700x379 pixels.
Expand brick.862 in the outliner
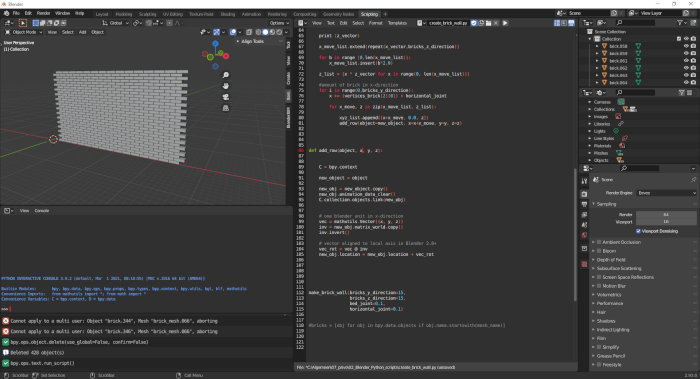point(597,68)
